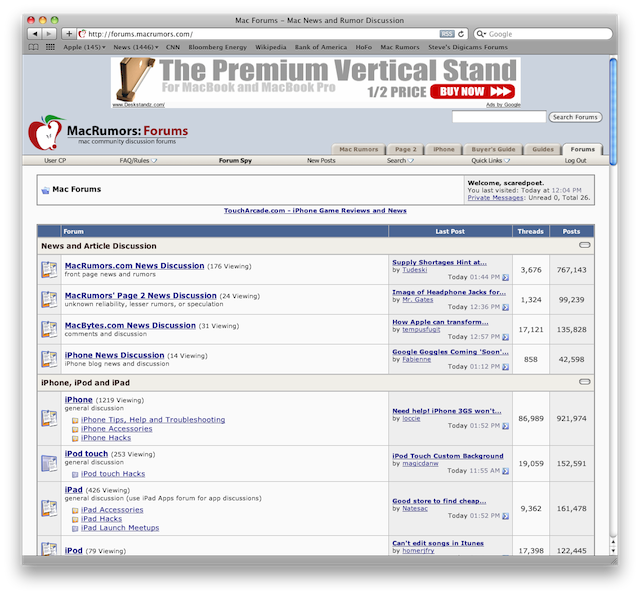
Task: Click the Mac Forums folder icon
Action: [45, 190]
